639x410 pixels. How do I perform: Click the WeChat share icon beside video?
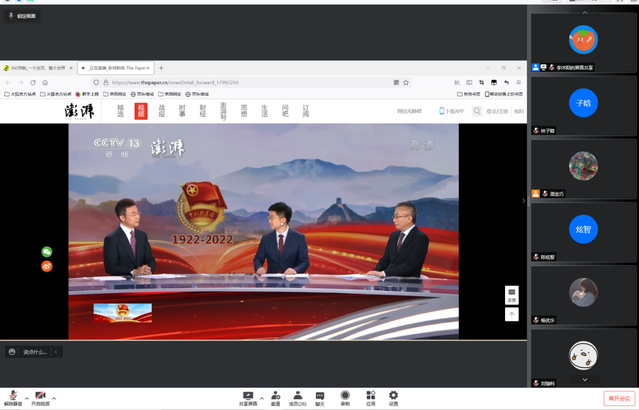pyautogui.click(x=46, y=252)
